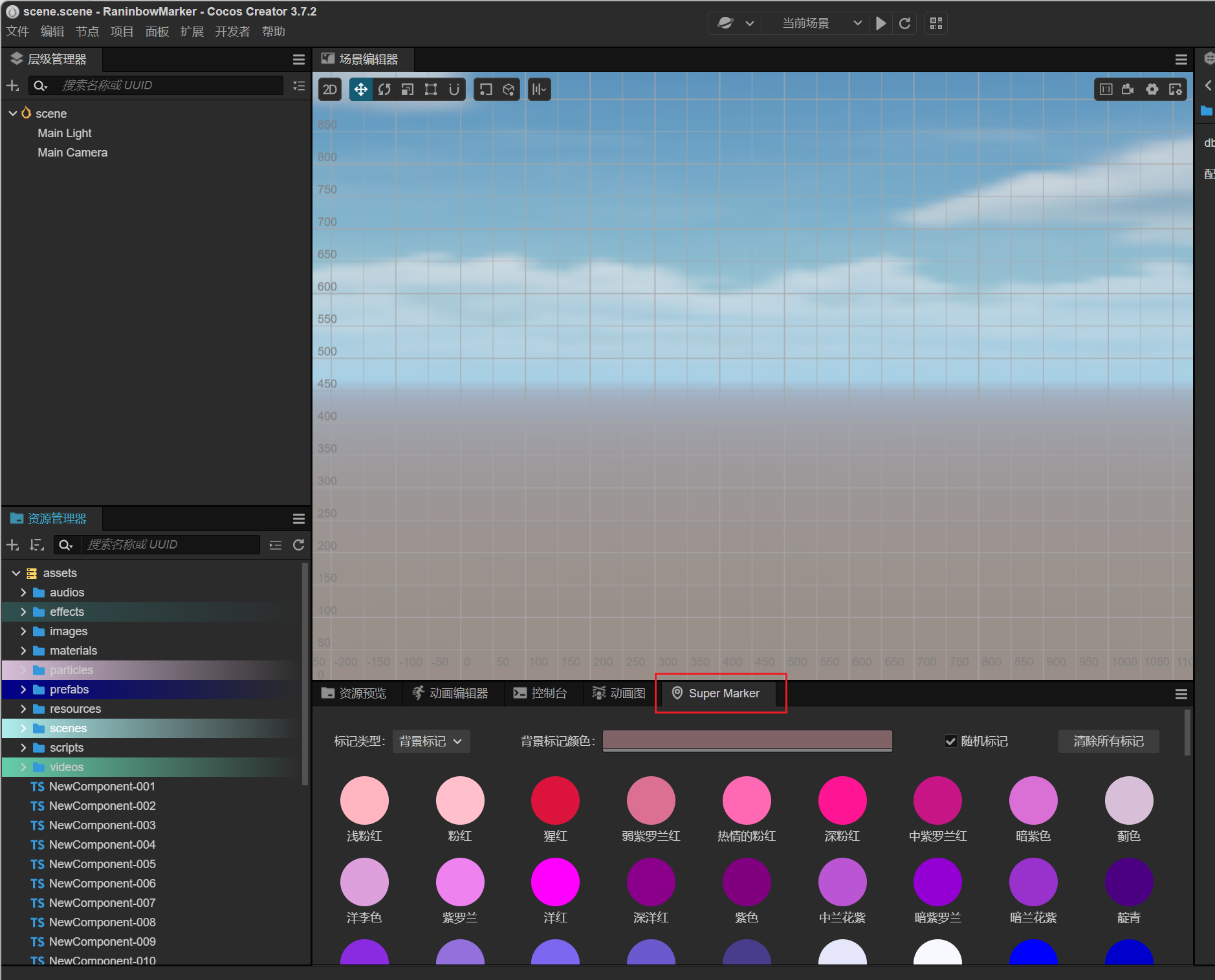Screen dimensions: 1215x980
Task: Open the asset sort options icon
Action: click(x=37, y=545)
